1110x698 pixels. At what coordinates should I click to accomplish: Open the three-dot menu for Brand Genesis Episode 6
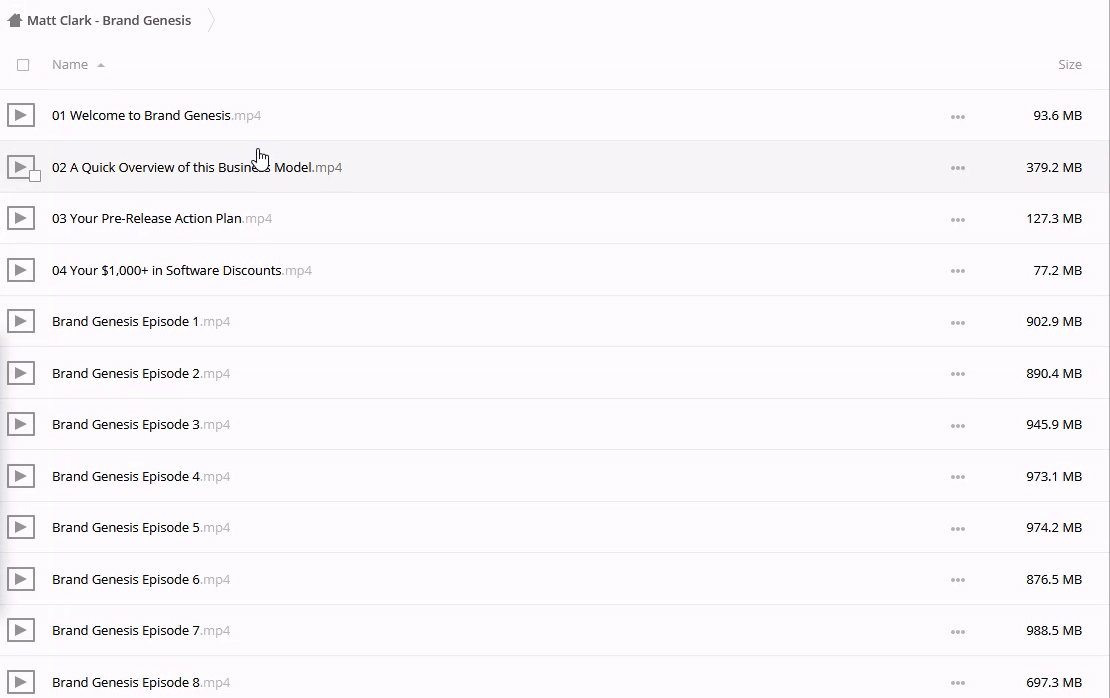957,580
